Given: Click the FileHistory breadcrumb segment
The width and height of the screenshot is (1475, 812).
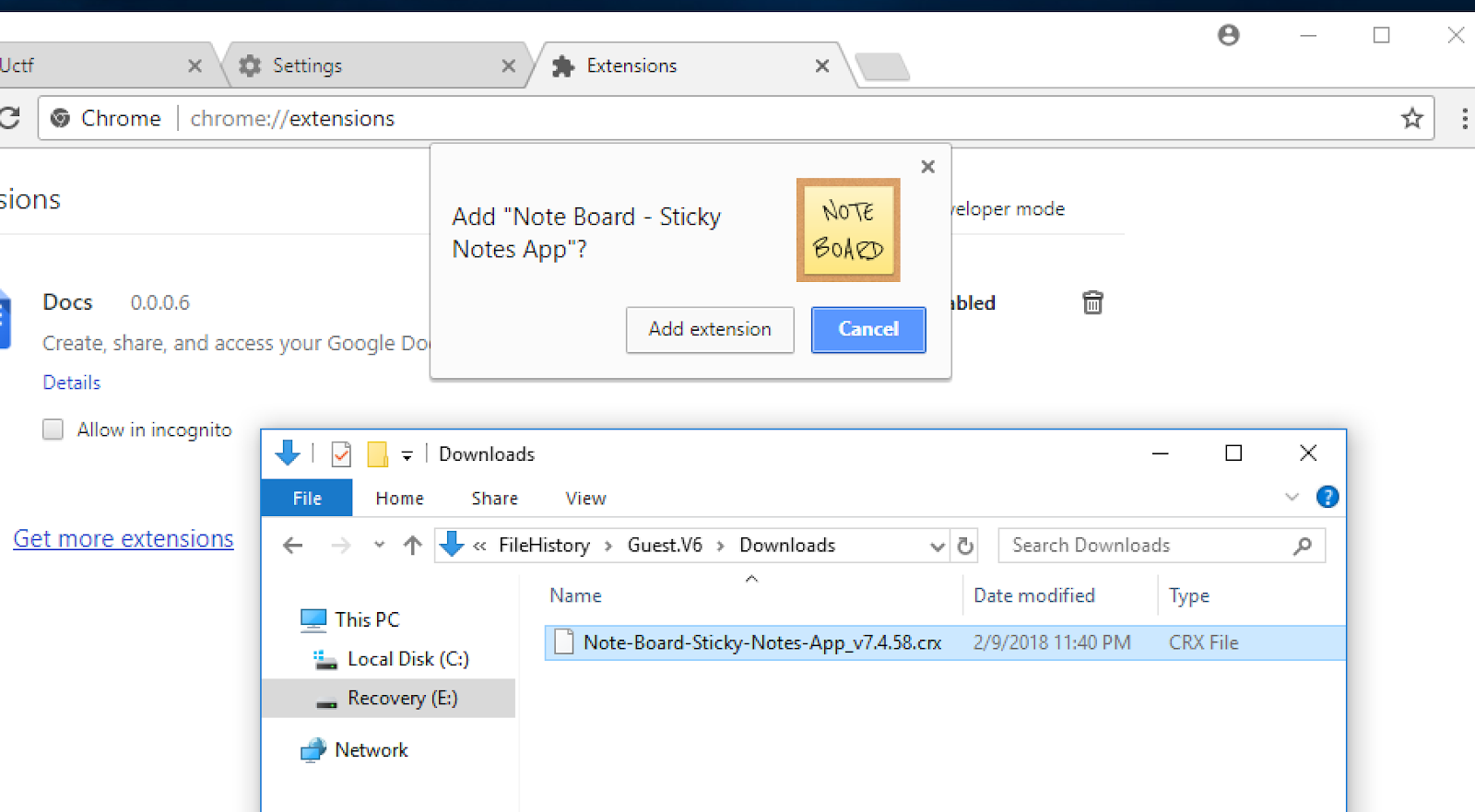Looking at the screenshot, I should (x=544, y=546).
